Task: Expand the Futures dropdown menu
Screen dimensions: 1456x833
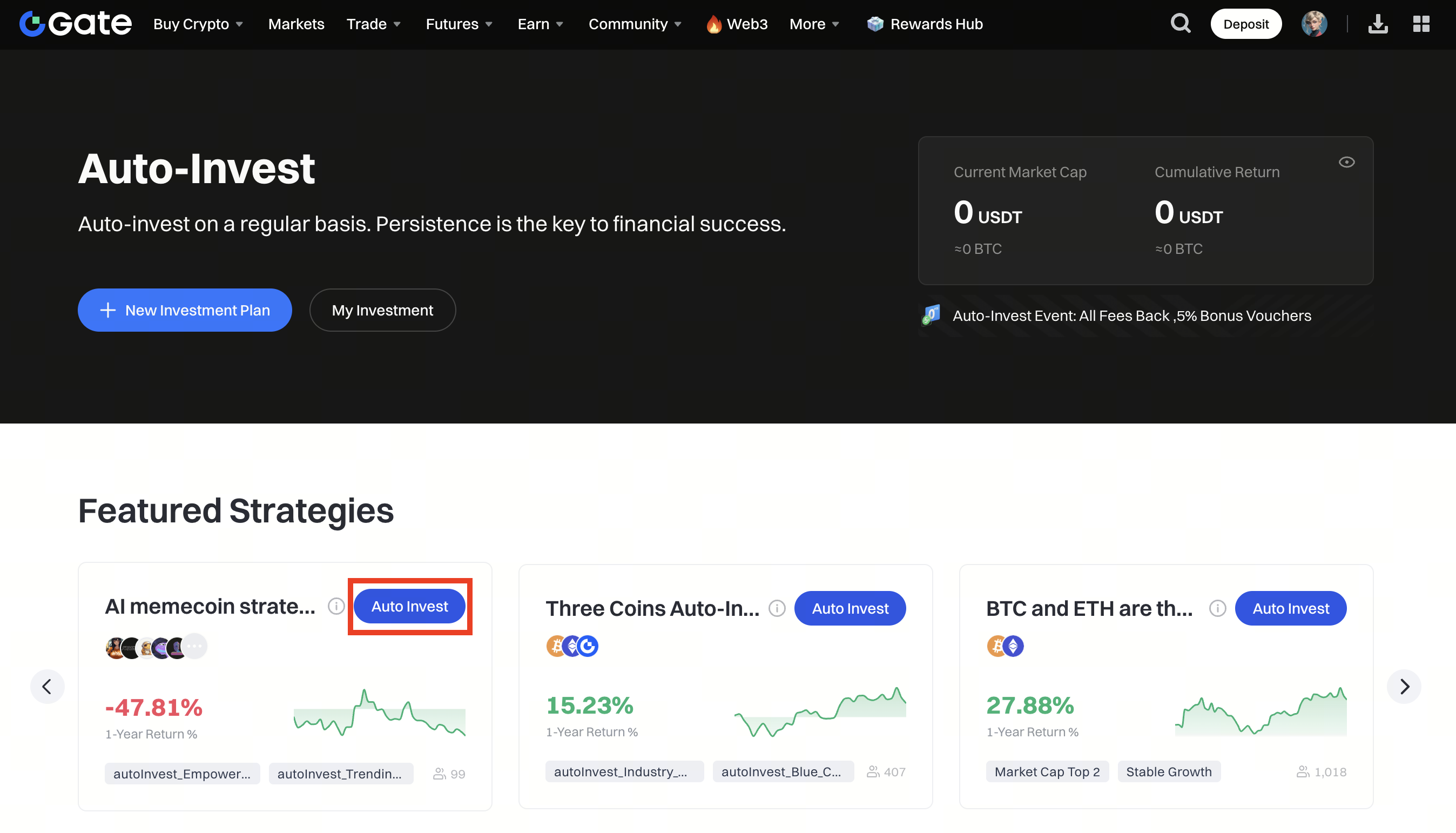Action: point(459,24)
